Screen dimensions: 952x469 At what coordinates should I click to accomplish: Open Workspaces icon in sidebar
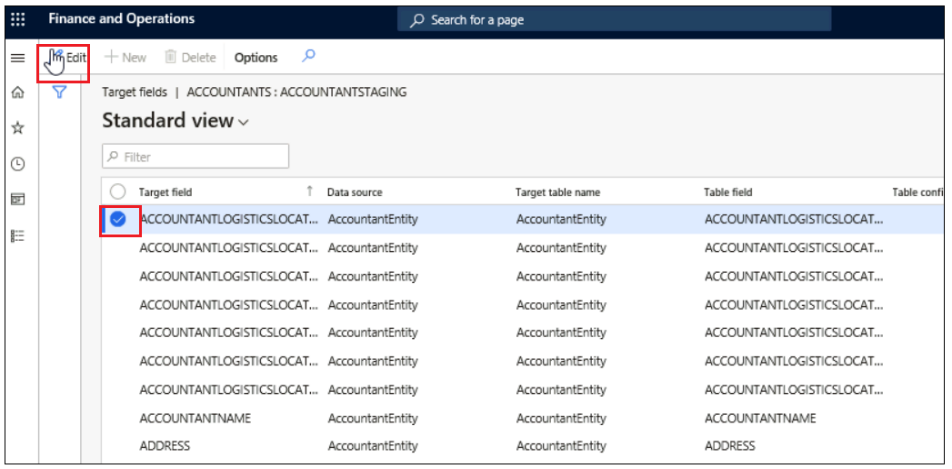point(18,199)
